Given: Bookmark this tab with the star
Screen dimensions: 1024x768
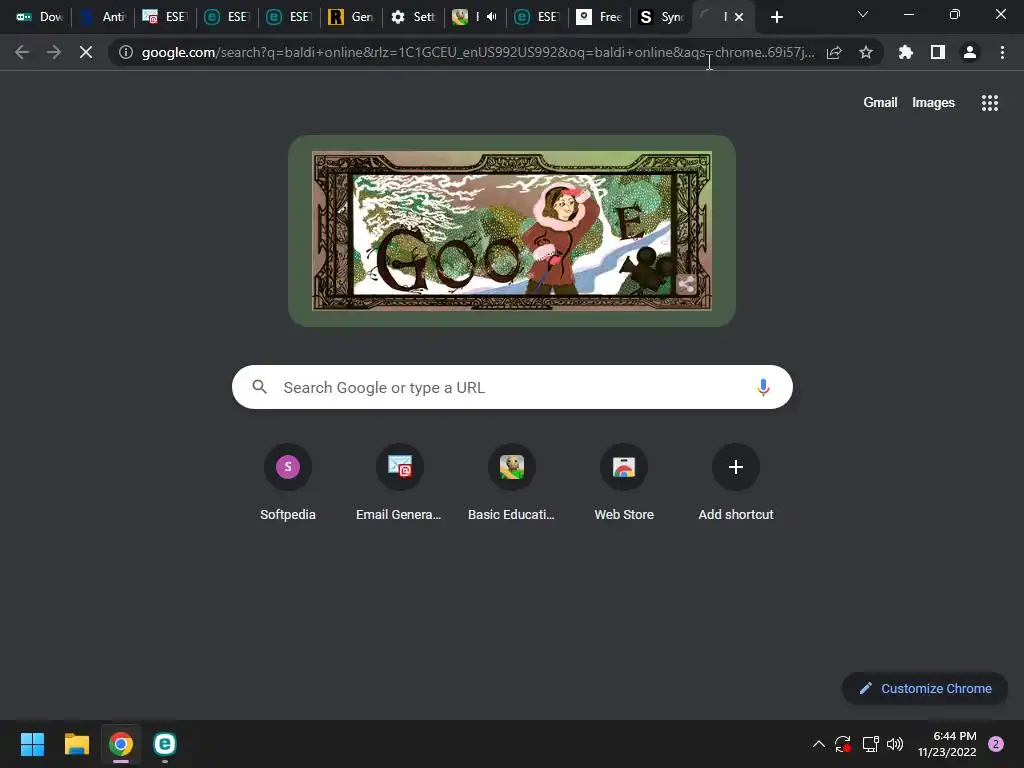Looking at the screenshot, I should 866,52.
